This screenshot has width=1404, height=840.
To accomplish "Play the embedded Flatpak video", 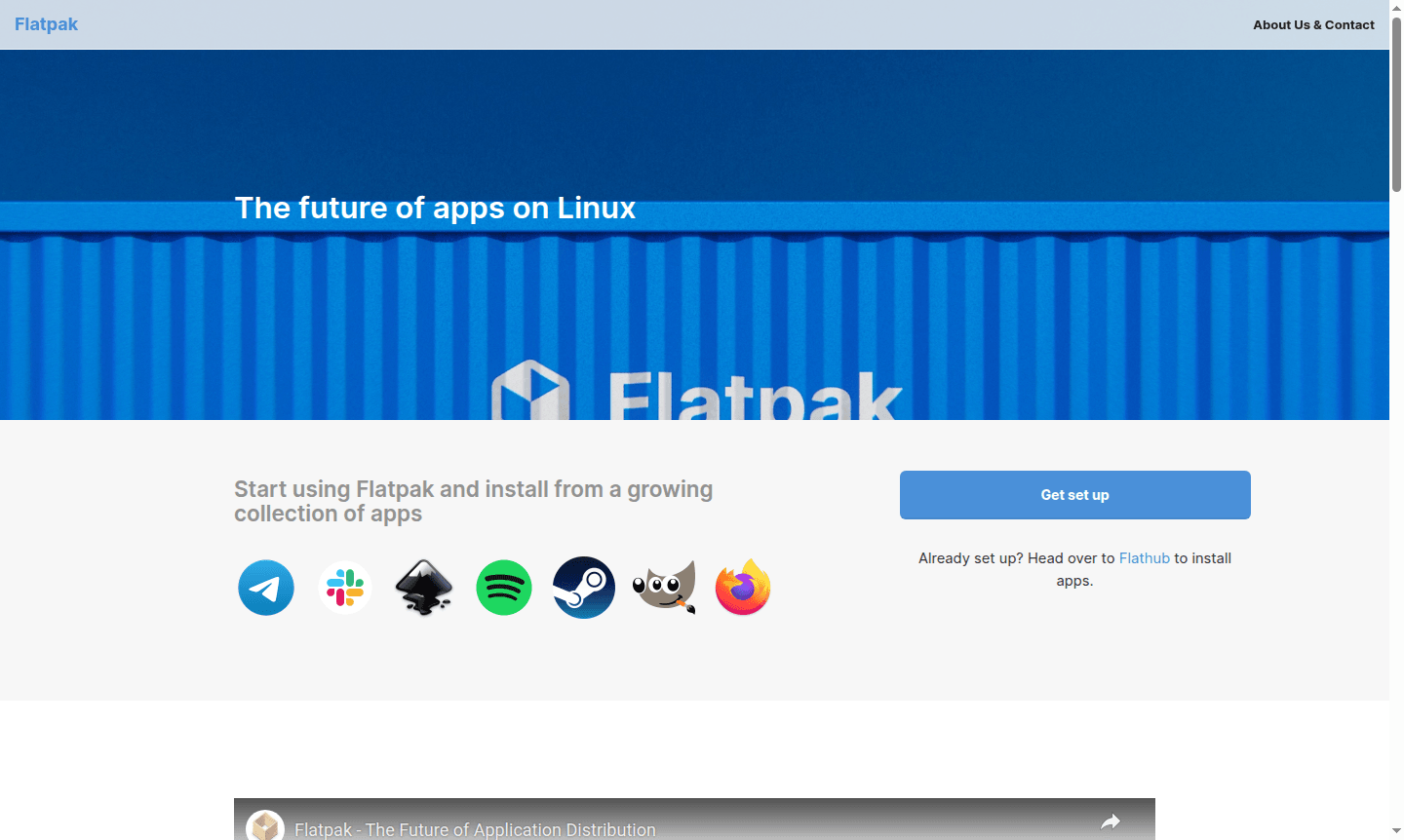I will 693,828.
